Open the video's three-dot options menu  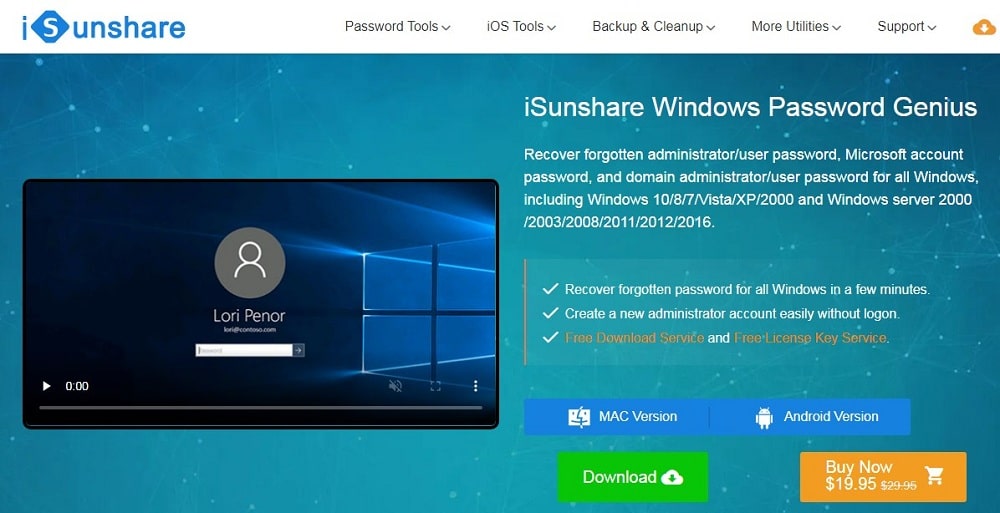coord(475,386)
